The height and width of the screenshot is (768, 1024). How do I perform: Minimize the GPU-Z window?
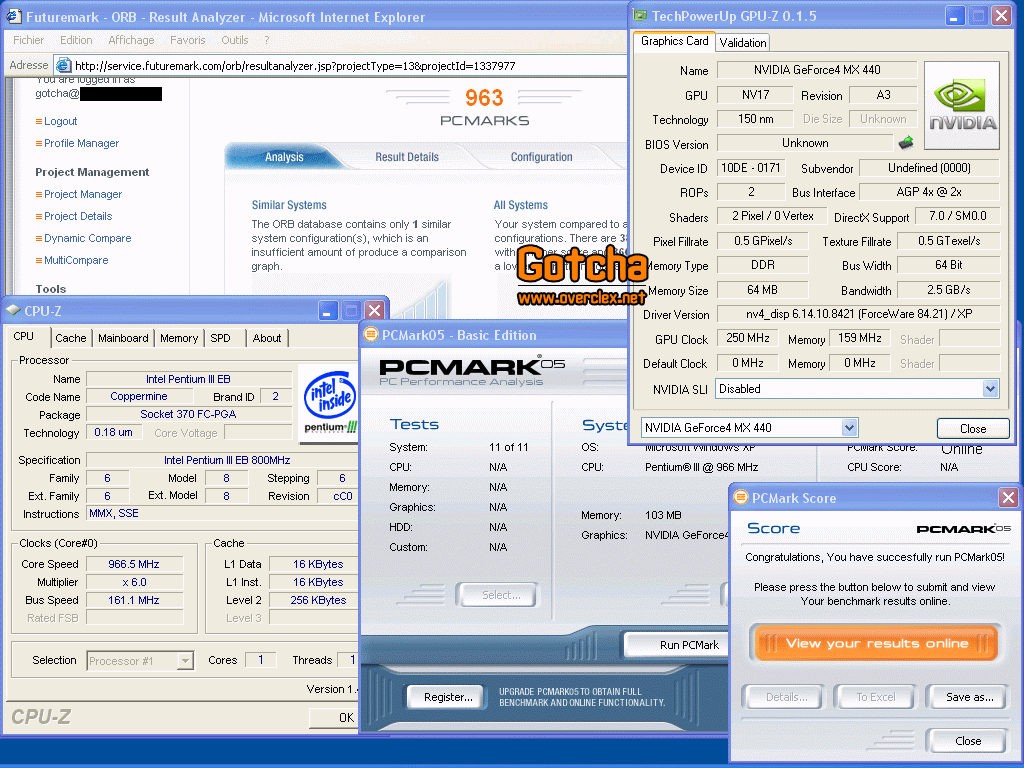pyautogui.click(x=955, y=16)
